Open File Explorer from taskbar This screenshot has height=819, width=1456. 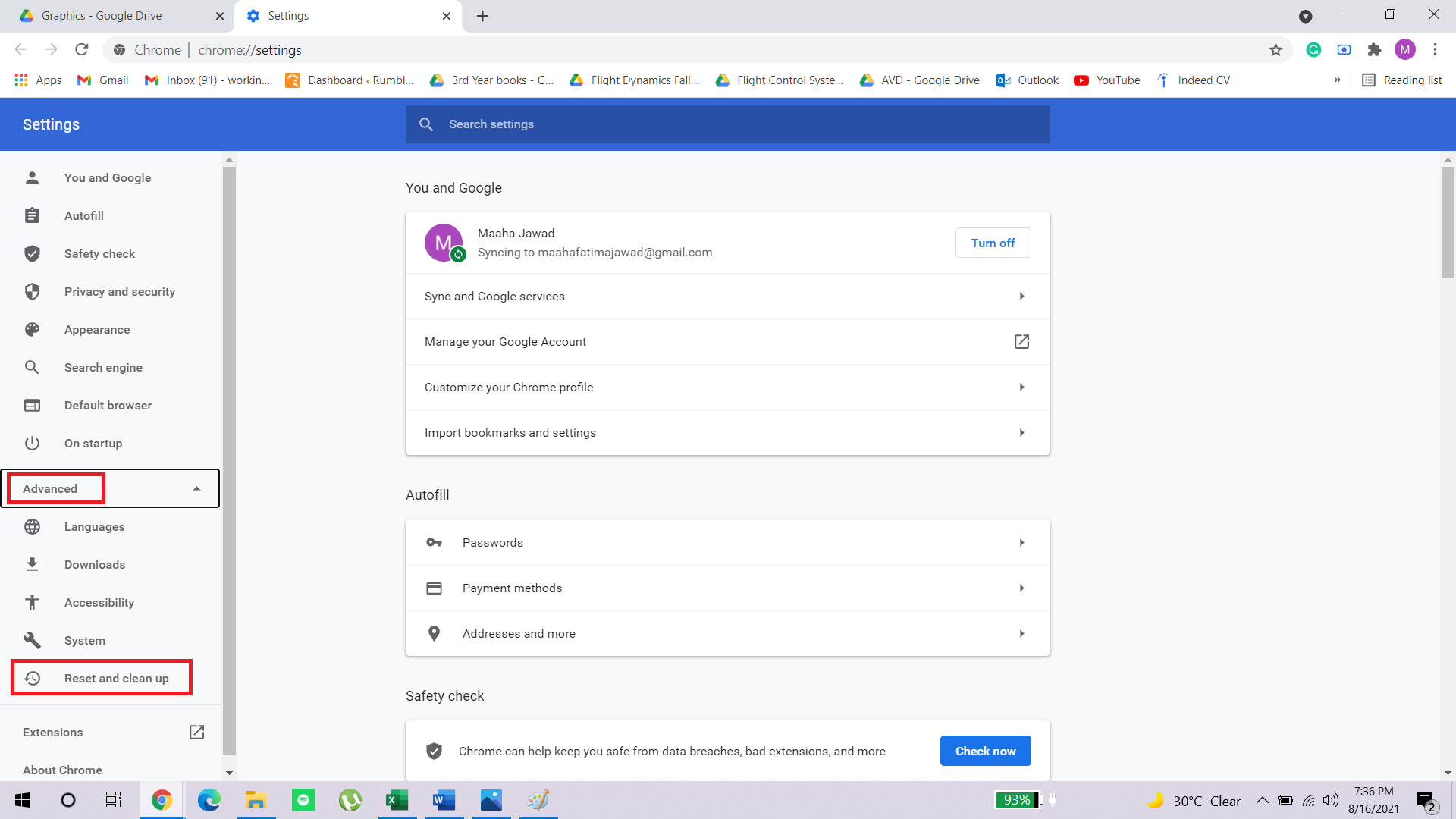pyautogui.click(x=256, y=800)
